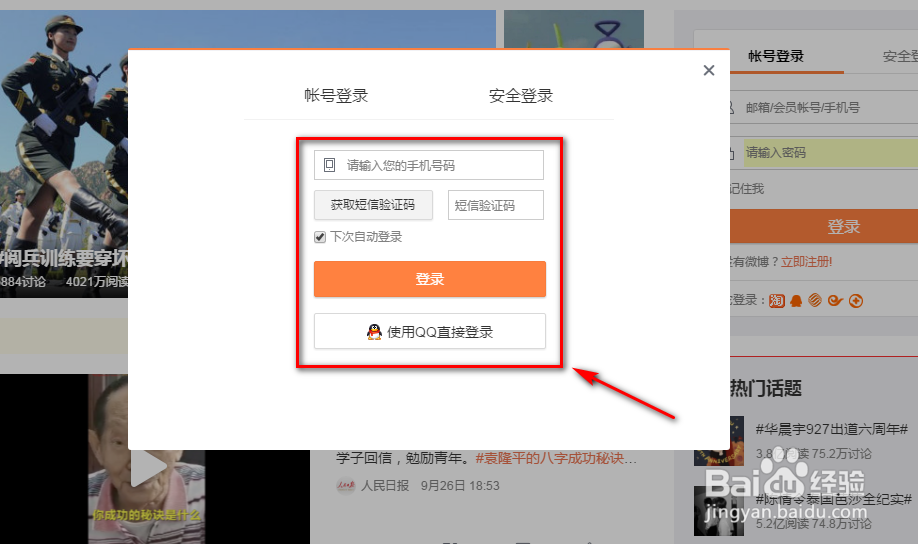The width and height of the screenshot is (918, 544).
Task: Play the elderly man video
Action: point(148,468)
